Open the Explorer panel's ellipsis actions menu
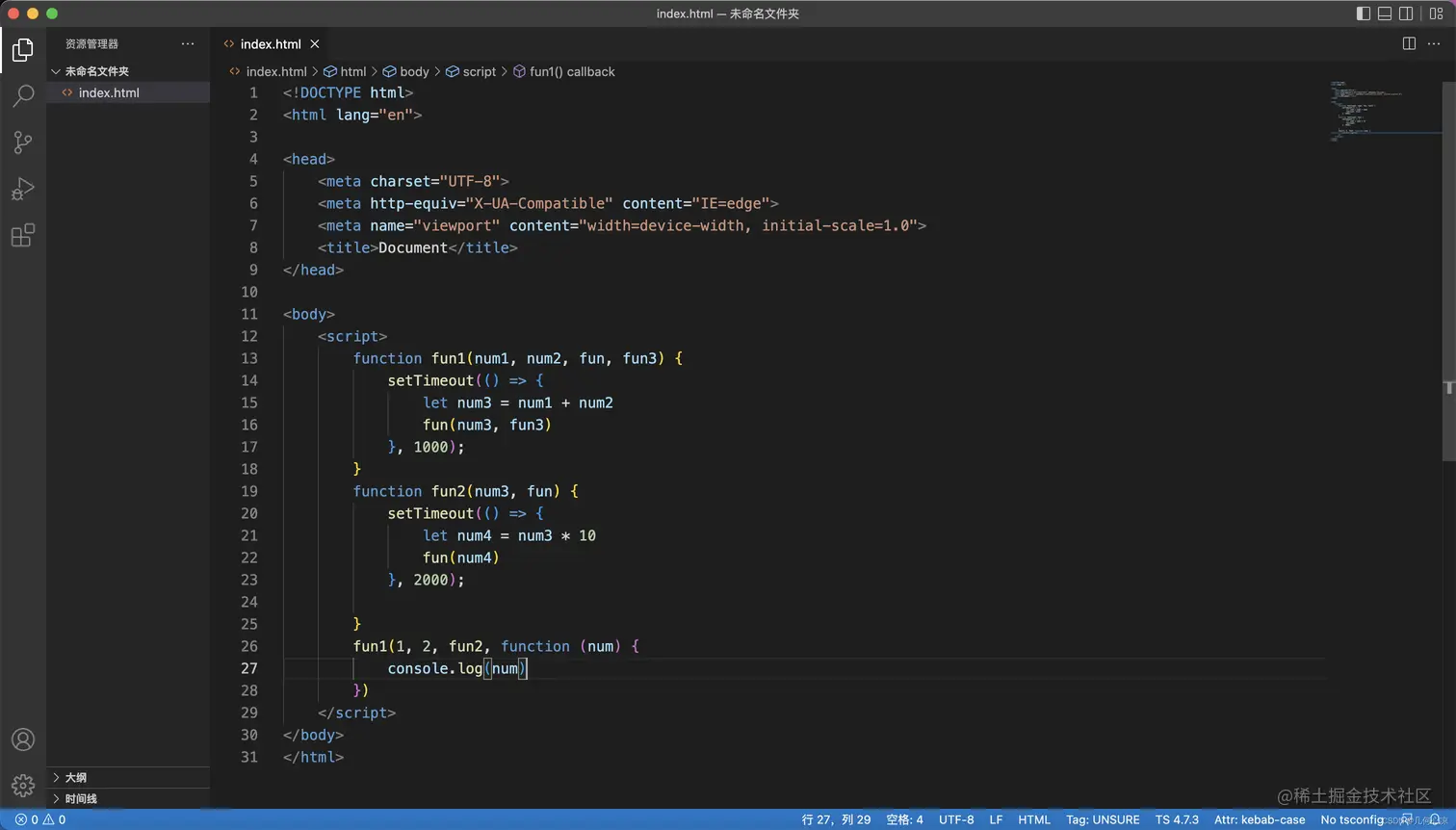Viewport: 1456px width, 830px height. click(188, 43)
